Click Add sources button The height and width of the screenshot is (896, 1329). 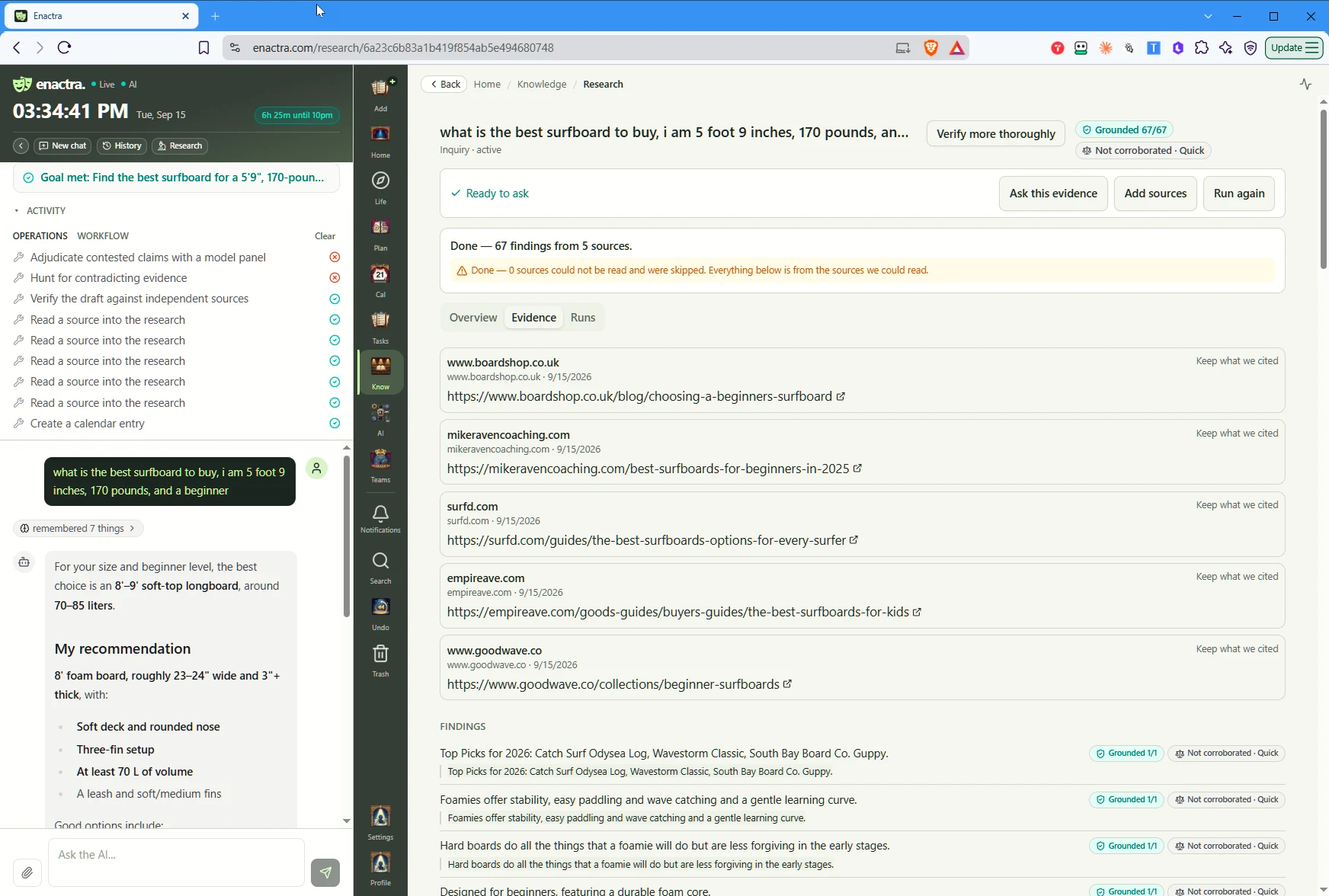(1155, 194)
